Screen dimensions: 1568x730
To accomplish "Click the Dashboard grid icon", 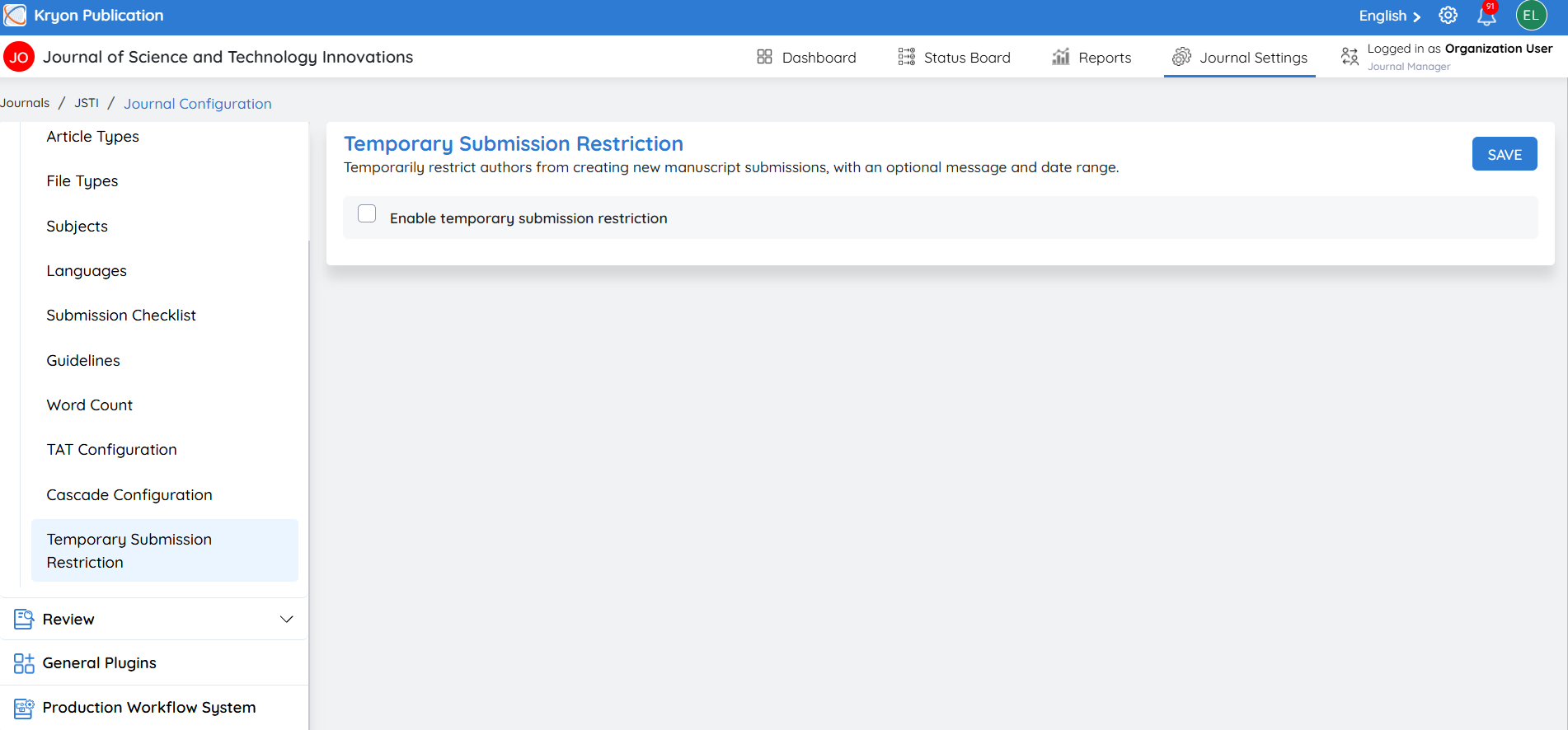I will click(764, 57).
